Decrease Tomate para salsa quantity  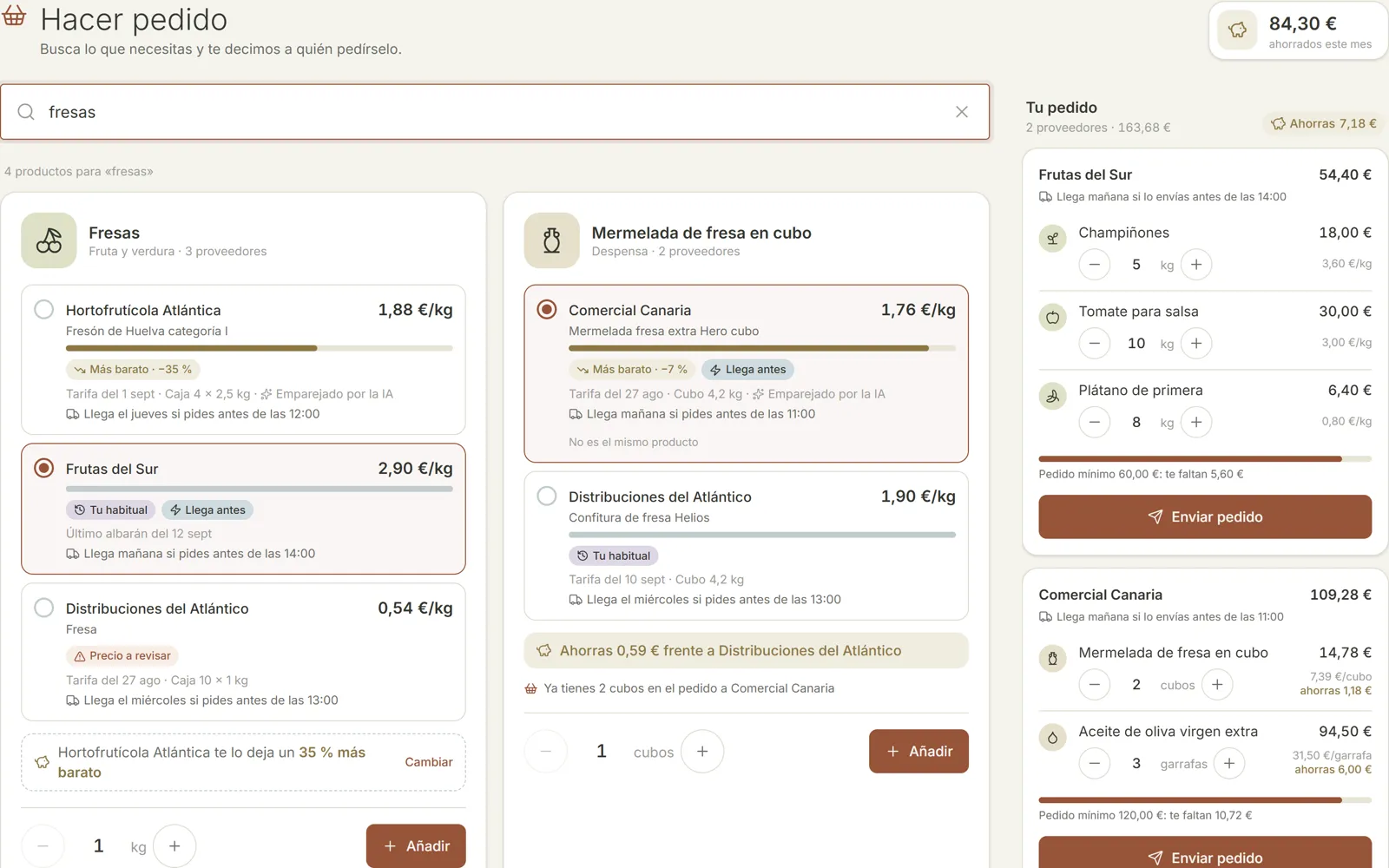tap(1094, 344)
